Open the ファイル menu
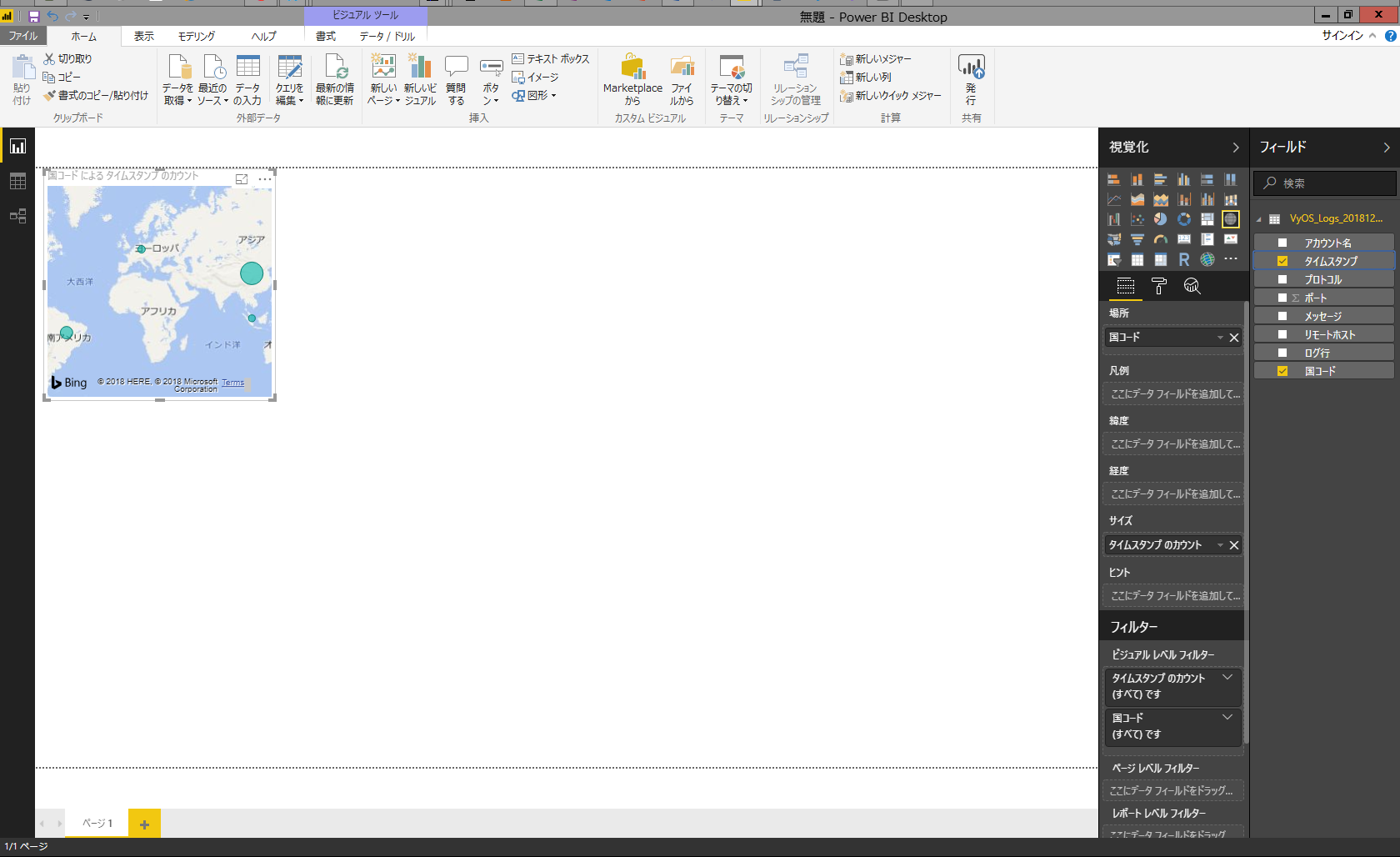Viewport: 1400px width, 857px height. point(23,36)
